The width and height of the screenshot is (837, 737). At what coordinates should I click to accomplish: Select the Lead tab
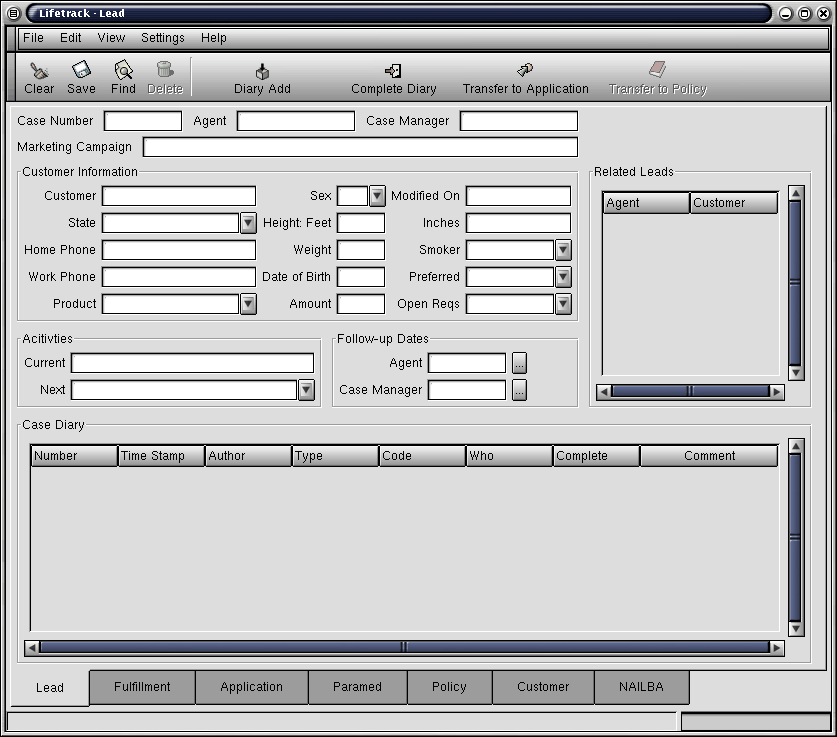point(50,687)
